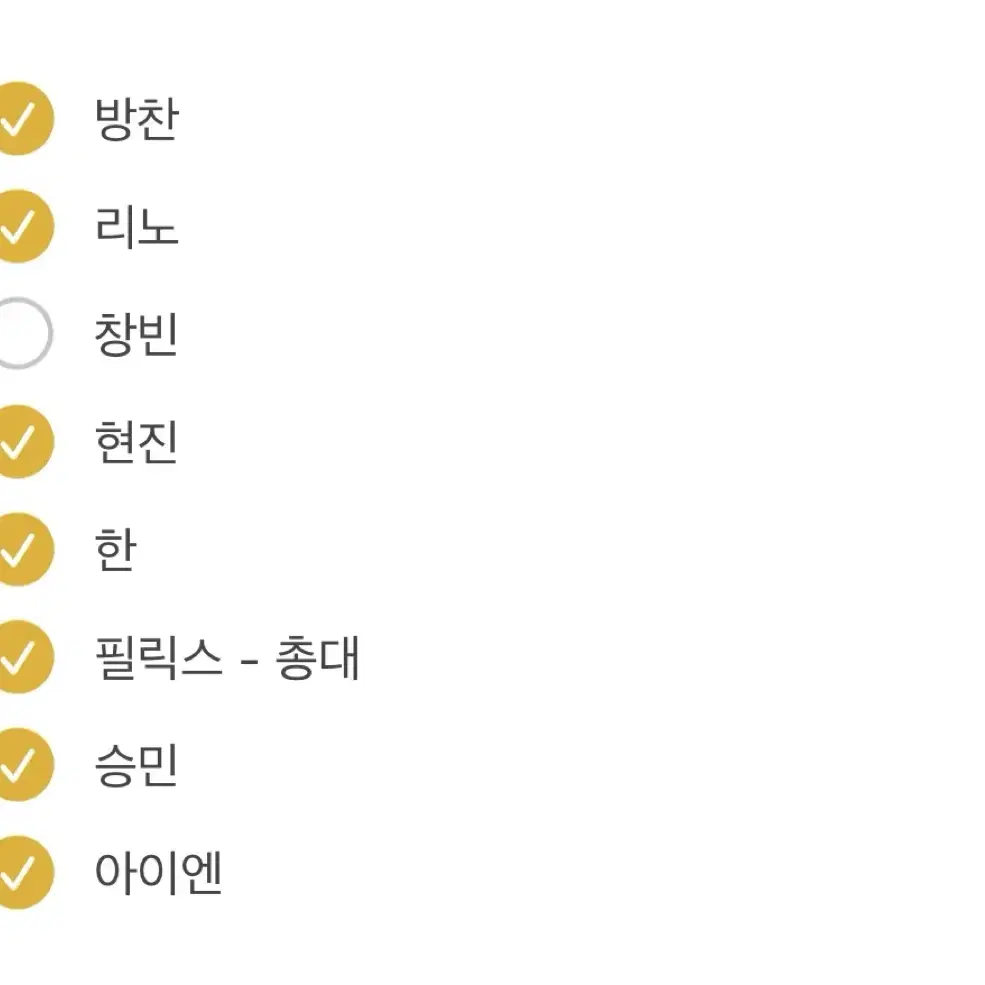Click the 필릭스 name text
Screen dimensions: 985x985
click(x=158, y=658)
